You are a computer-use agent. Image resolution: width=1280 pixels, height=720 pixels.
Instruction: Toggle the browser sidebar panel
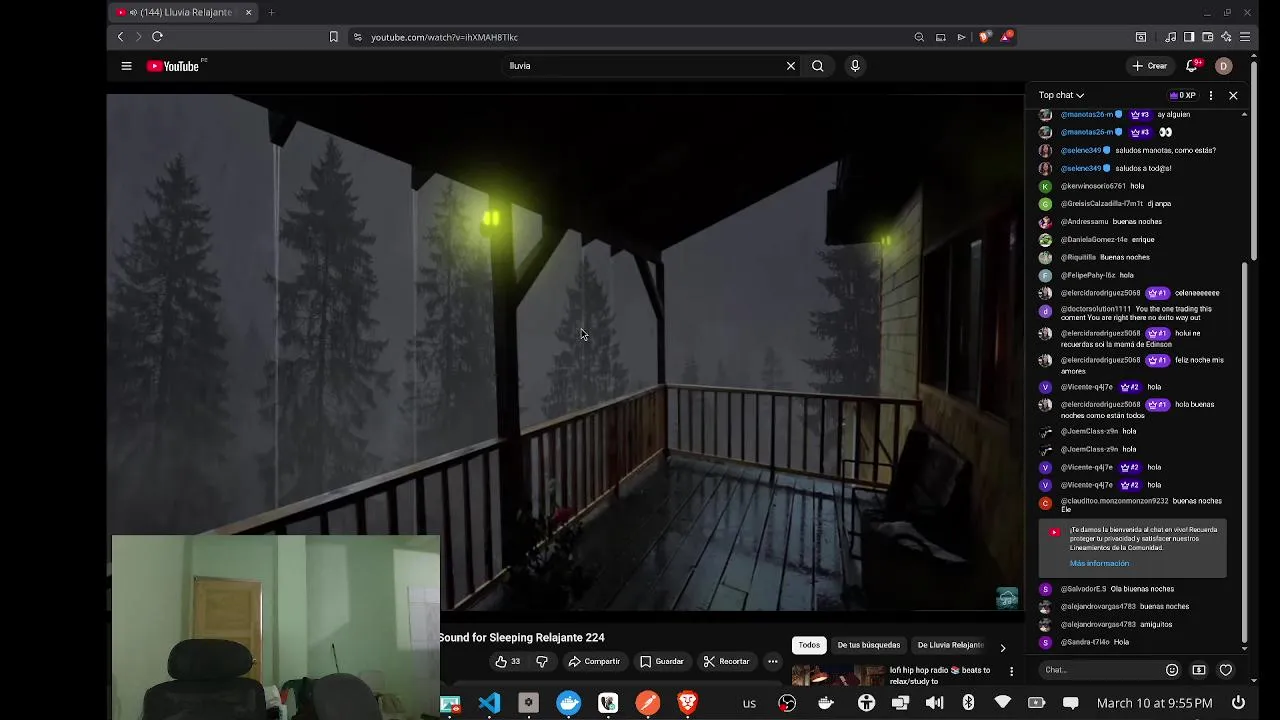pos(1189,37)
